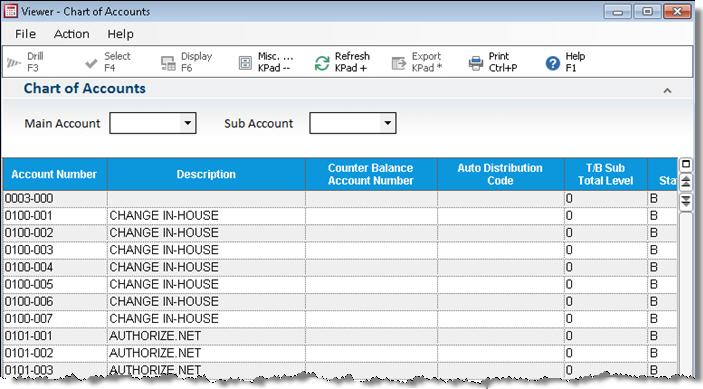Screen dimensions: 703x389
Task: Collapse the Chart of Accounts header panel
Action: (x=667, y=91)
